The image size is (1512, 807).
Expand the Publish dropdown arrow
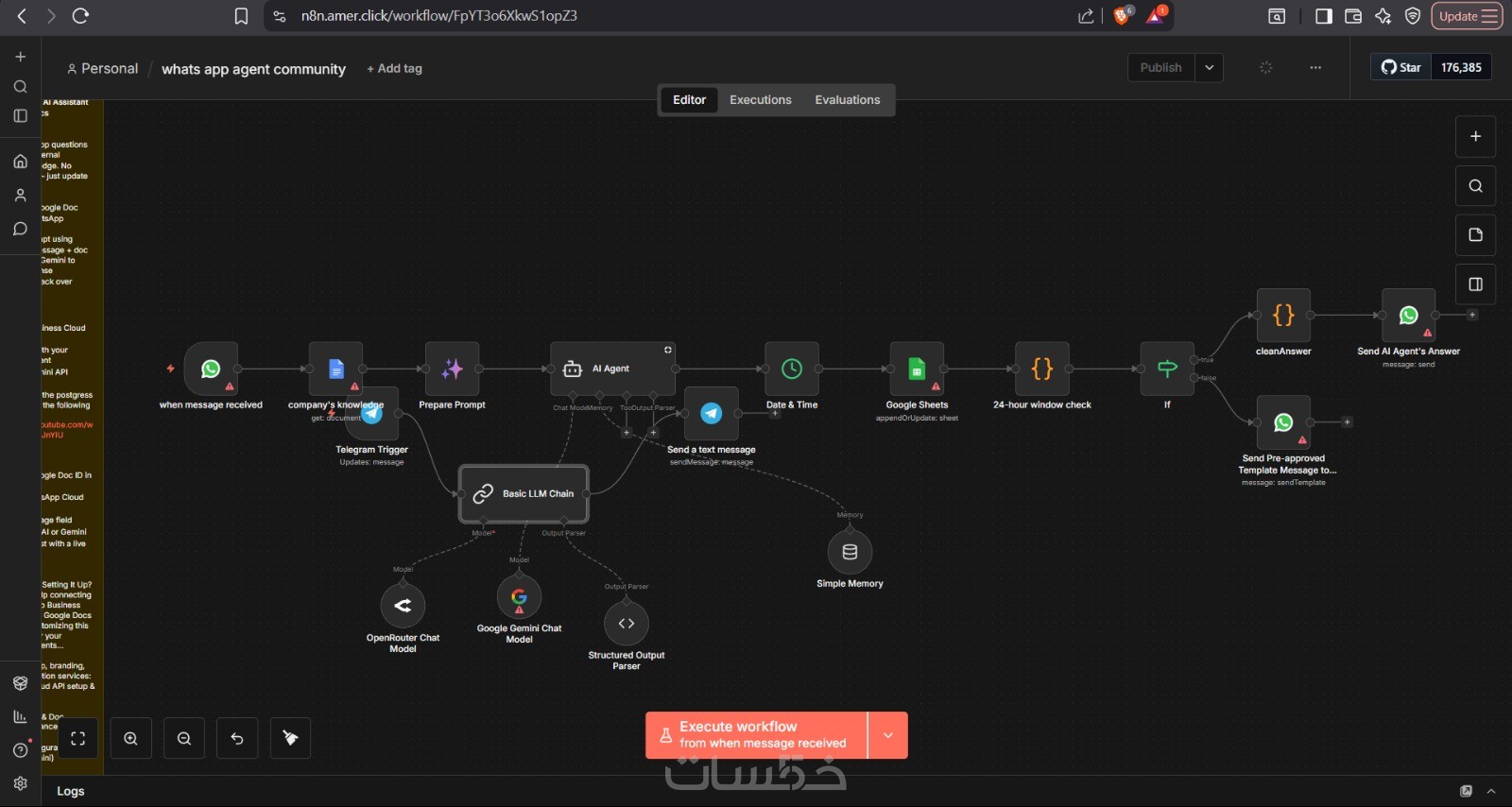(1210, 67)
